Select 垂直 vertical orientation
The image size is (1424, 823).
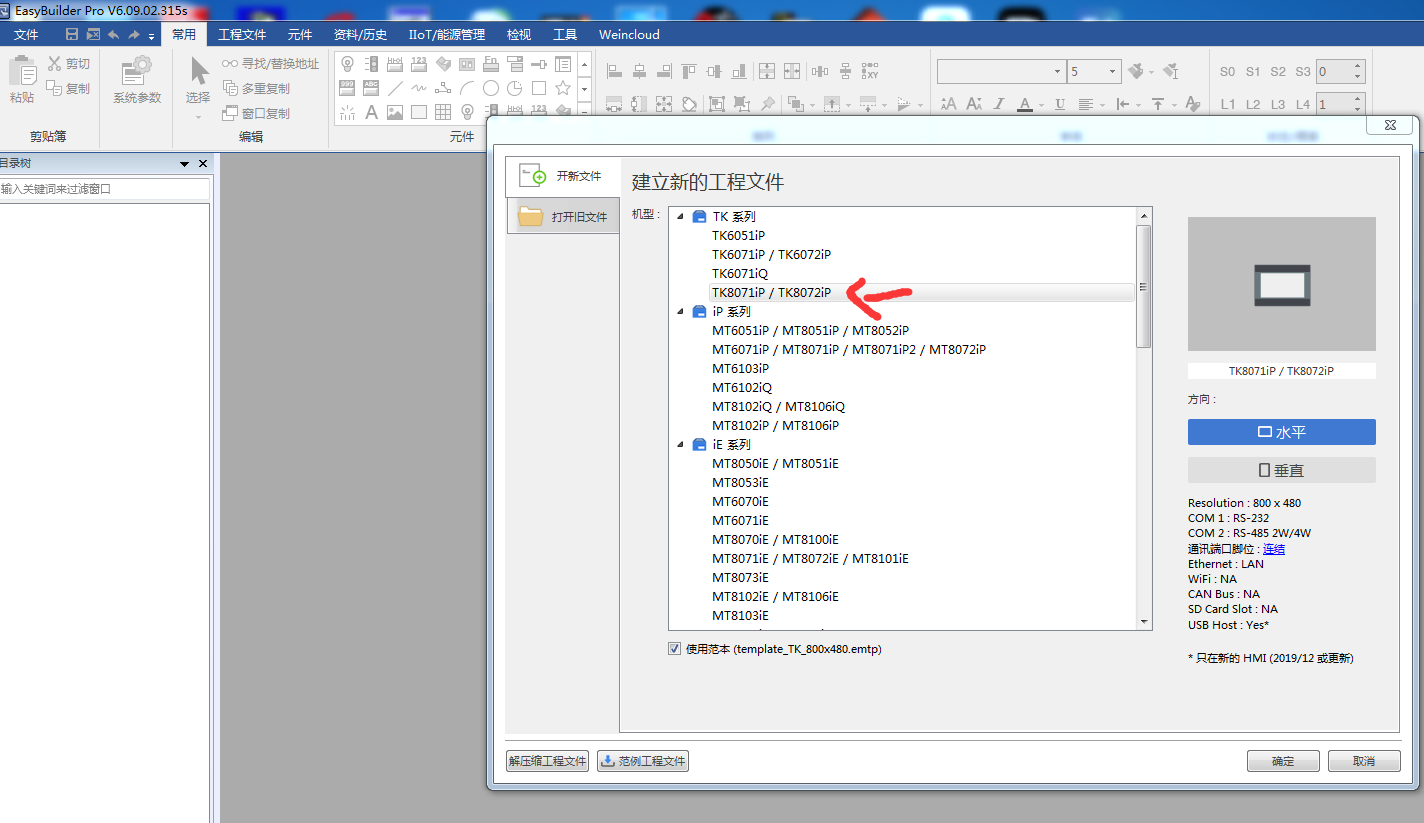tap(1281, 470)
